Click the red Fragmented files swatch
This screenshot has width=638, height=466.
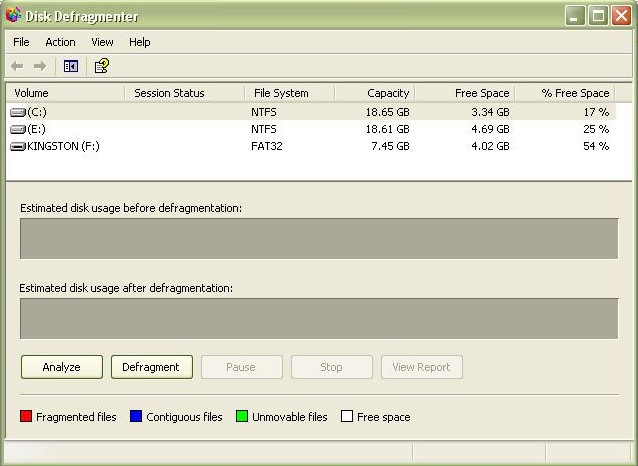pyautogui.click(x=26, y=417)
